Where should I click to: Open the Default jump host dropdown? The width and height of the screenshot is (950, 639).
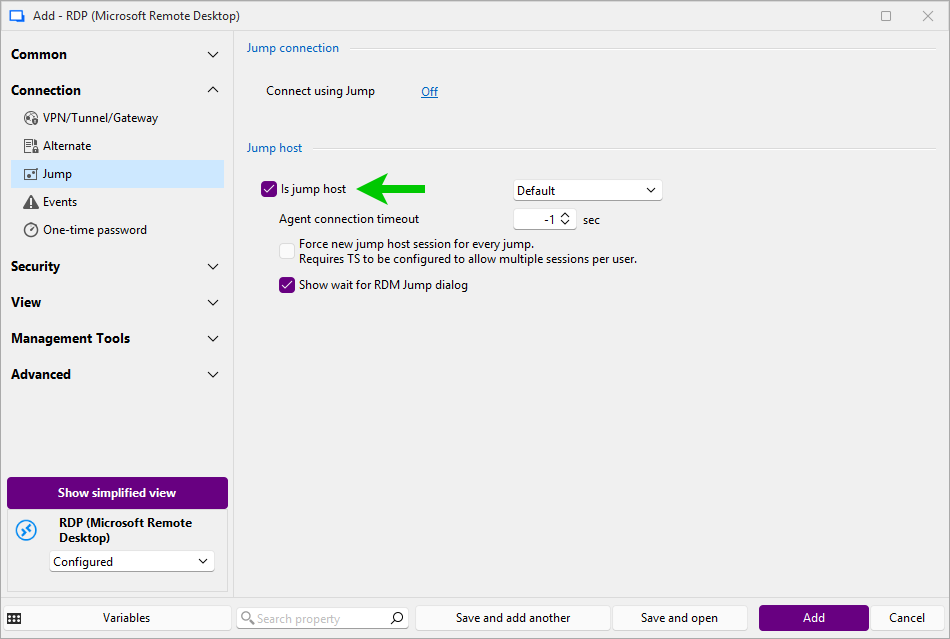[x=587, y=190]
